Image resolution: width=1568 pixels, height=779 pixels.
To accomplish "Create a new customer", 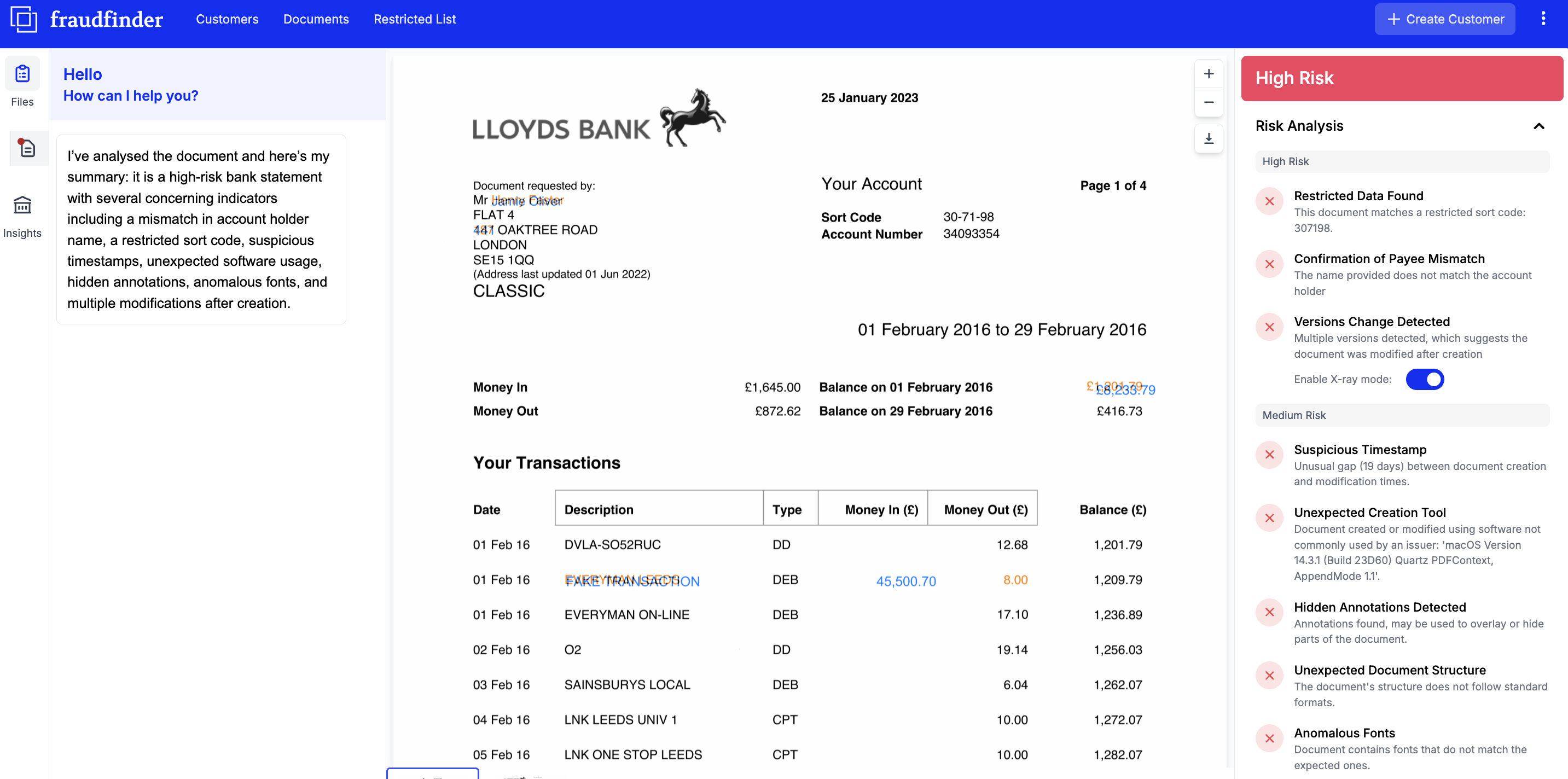I will (x=1444, y=19).
